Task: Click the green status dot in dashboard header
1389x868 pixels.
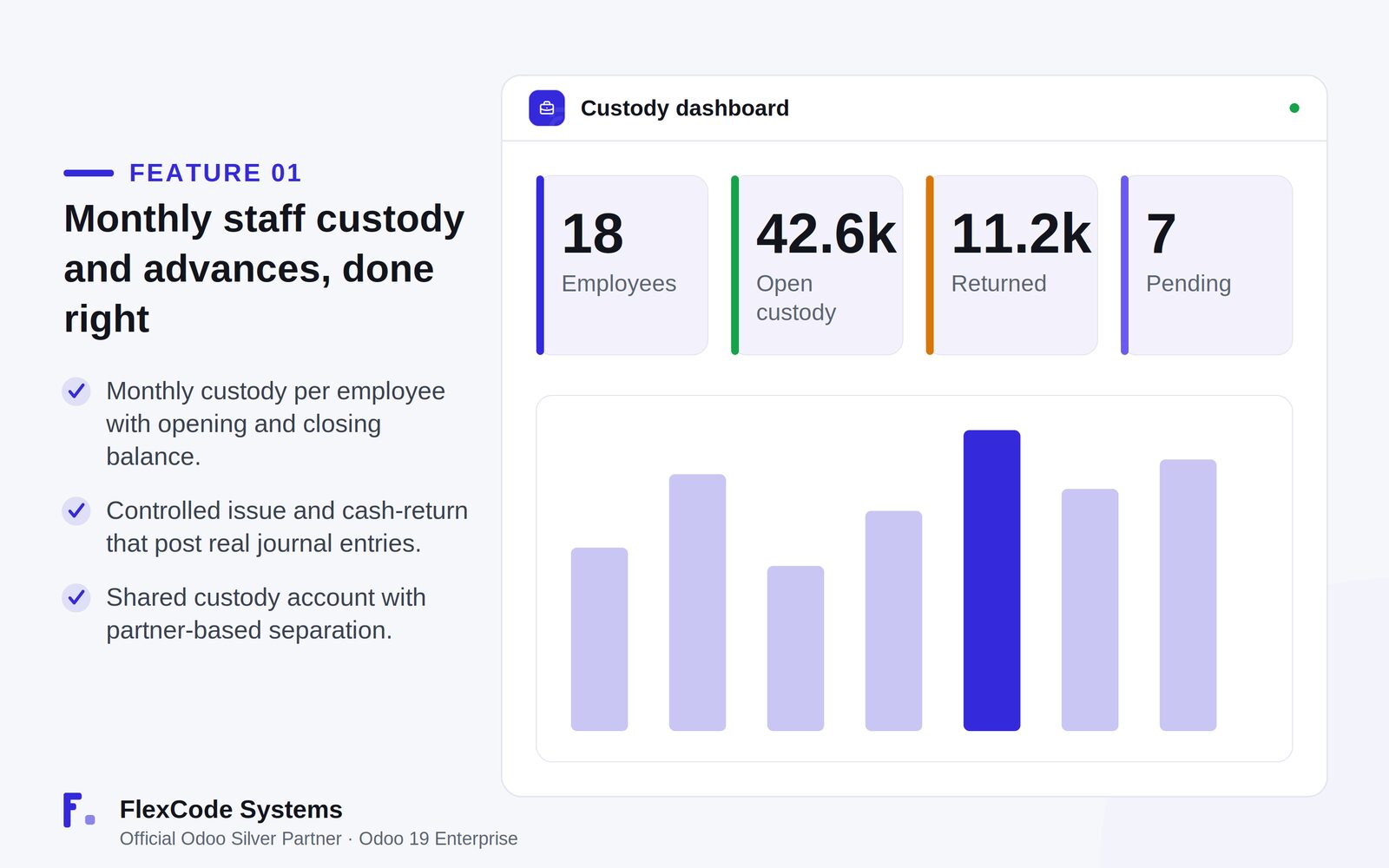Action: [x=1294, y=108]
